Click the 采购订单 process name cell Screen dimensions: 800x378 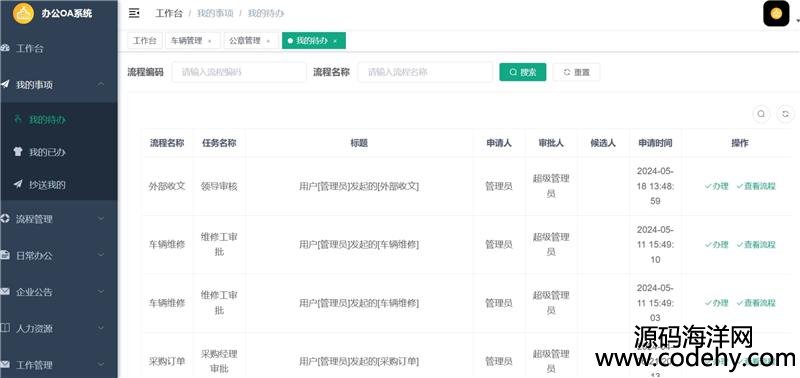point(167,361)
